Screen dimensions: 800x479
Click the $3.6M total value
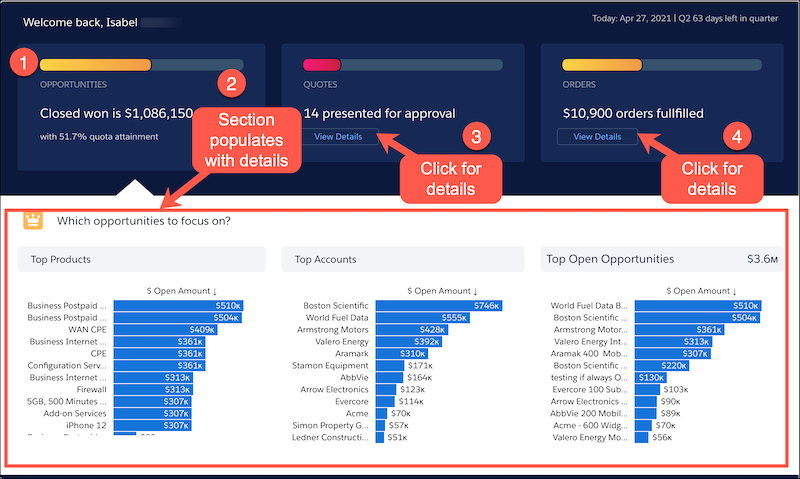coord(762,259)
